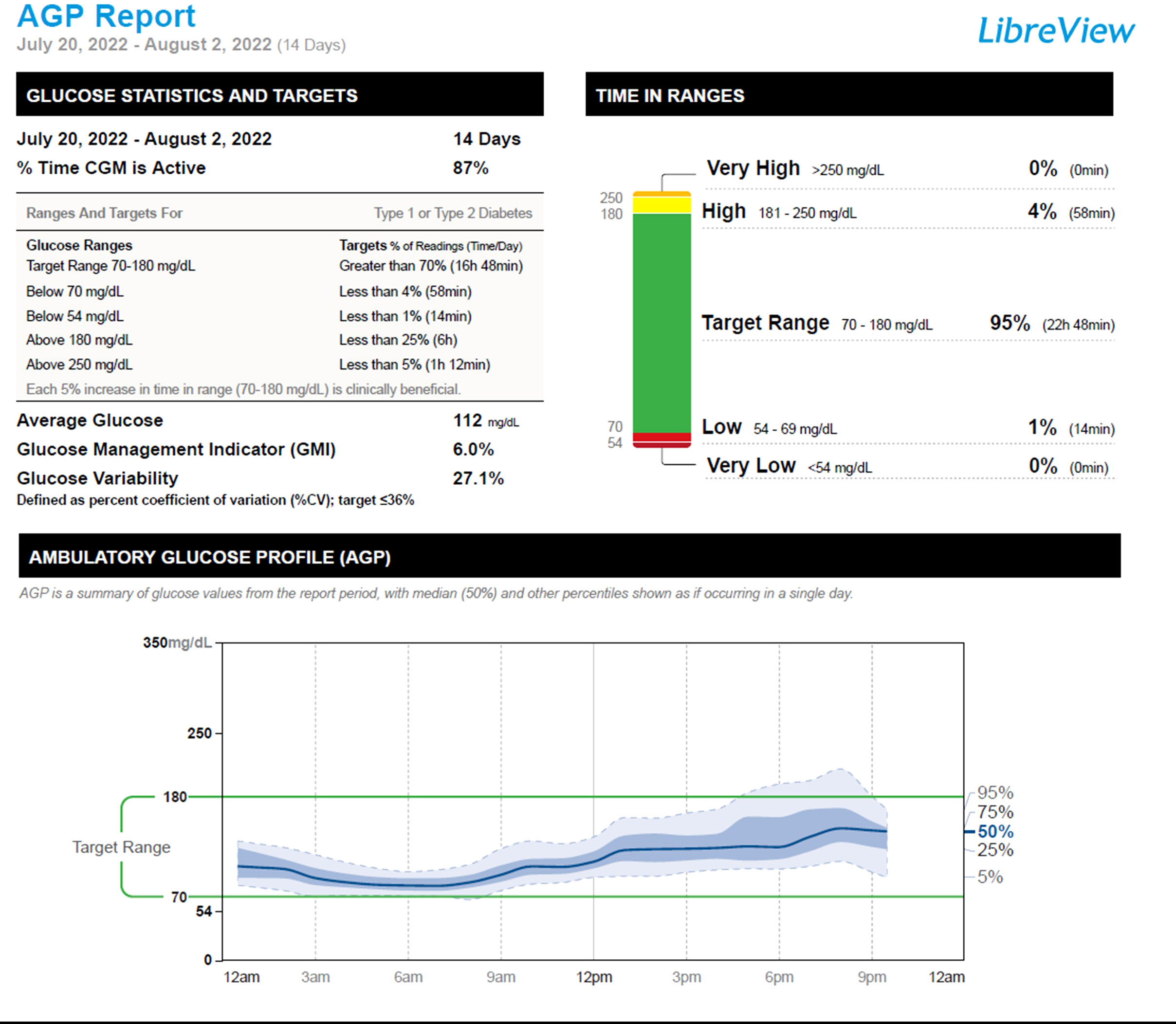Click the '87%' CGM active value
Image resolution: width=1176 pixels, height=1024 pixels.
click(470, 168)
